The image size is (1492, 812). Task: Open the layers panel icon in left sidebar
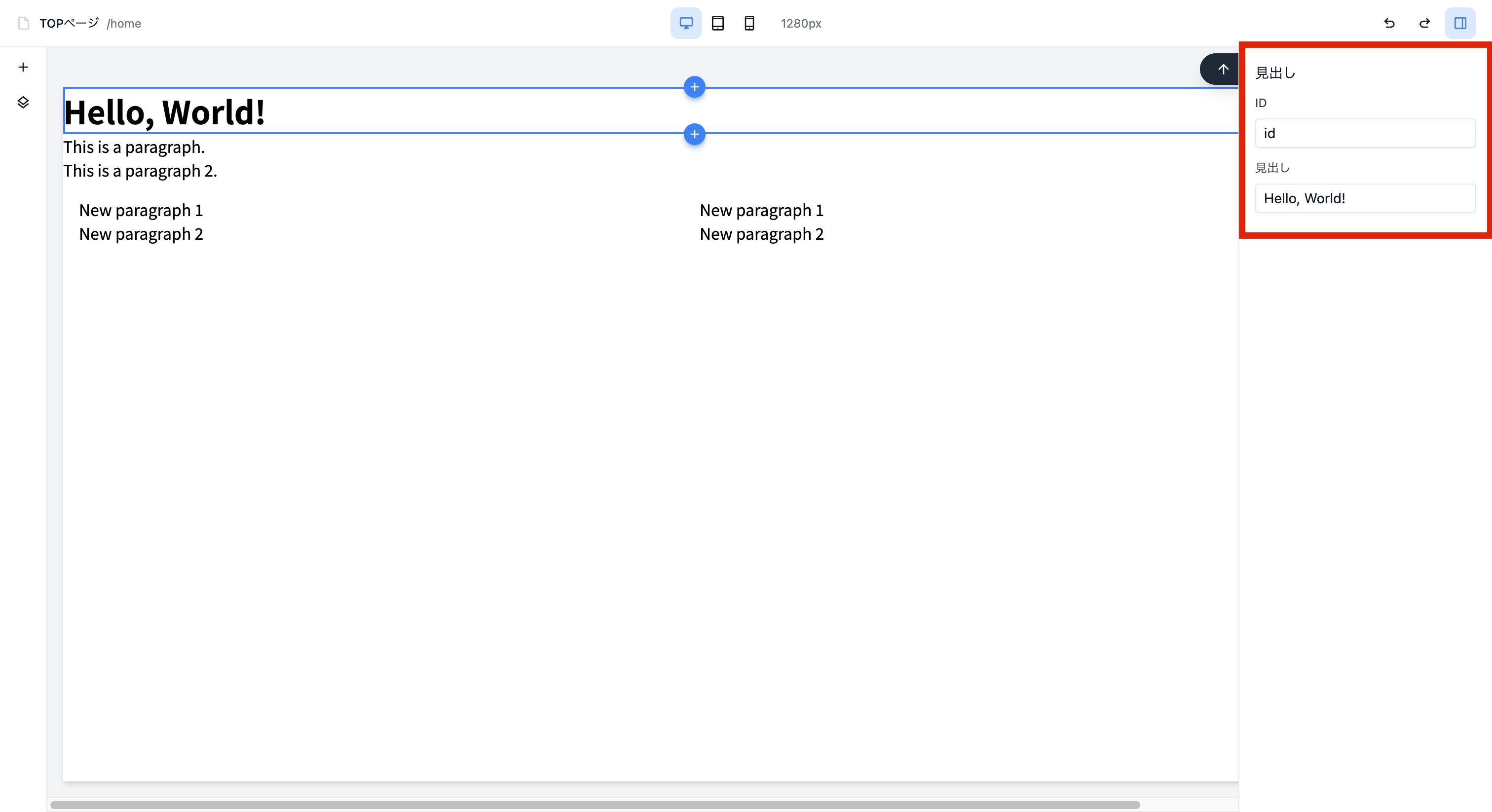coord(23,103)
